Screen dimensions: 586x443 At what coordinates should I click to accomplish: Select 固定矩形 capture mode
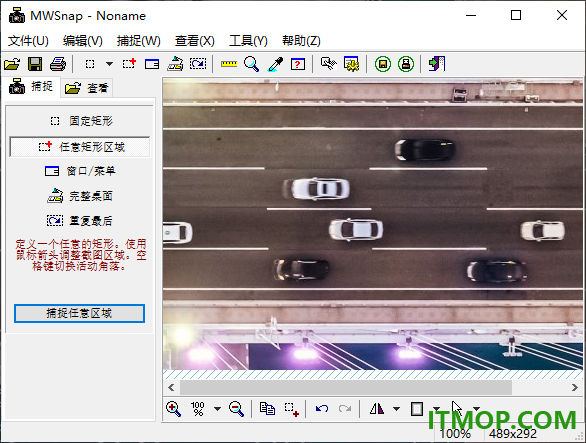pyautogui.click(x=80, y=121)
